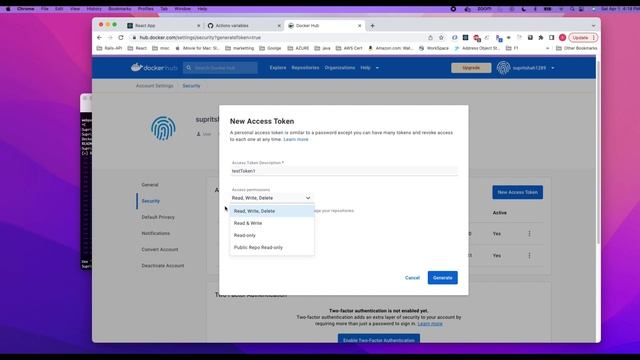Click the Upgrade button
This screenshot has height=360, width=640.
click(x=471, y=68)
